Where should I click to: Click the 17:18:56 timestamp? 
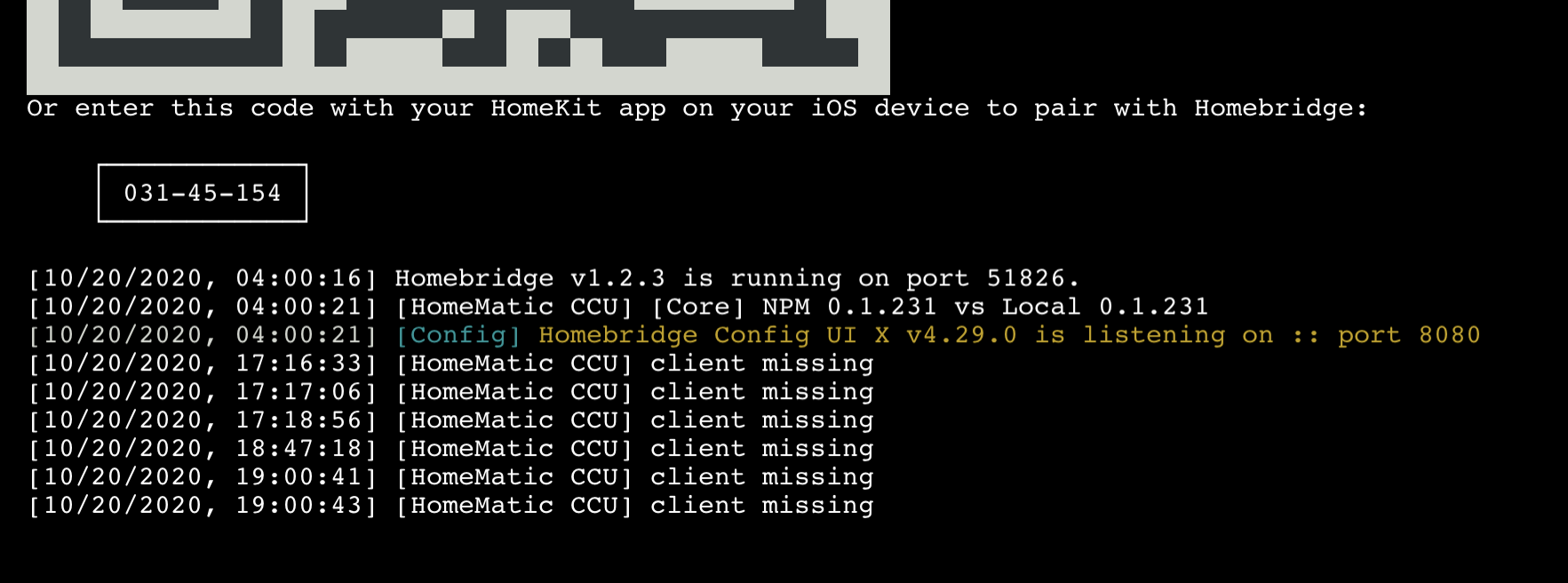pyautogui.click(x=298, y=420)
